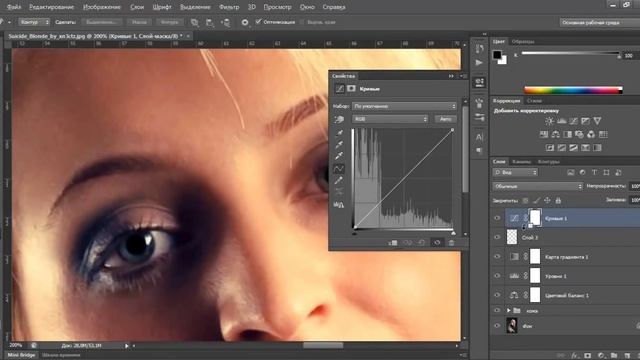Toggle visibility of the Уровни 1 layer
640x360 pixels.
(x=497, y=276)
